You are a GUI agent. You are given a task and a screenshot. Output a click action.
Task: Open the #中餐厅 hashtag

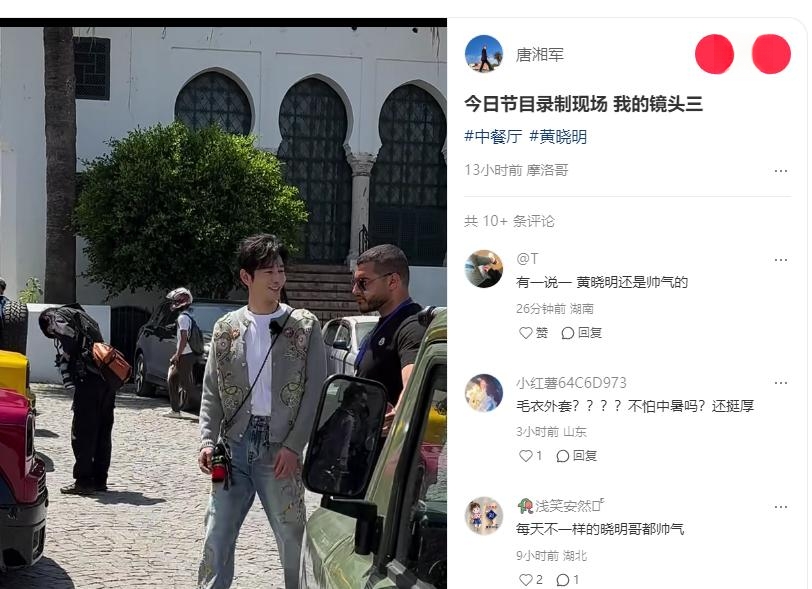point(493,137)
